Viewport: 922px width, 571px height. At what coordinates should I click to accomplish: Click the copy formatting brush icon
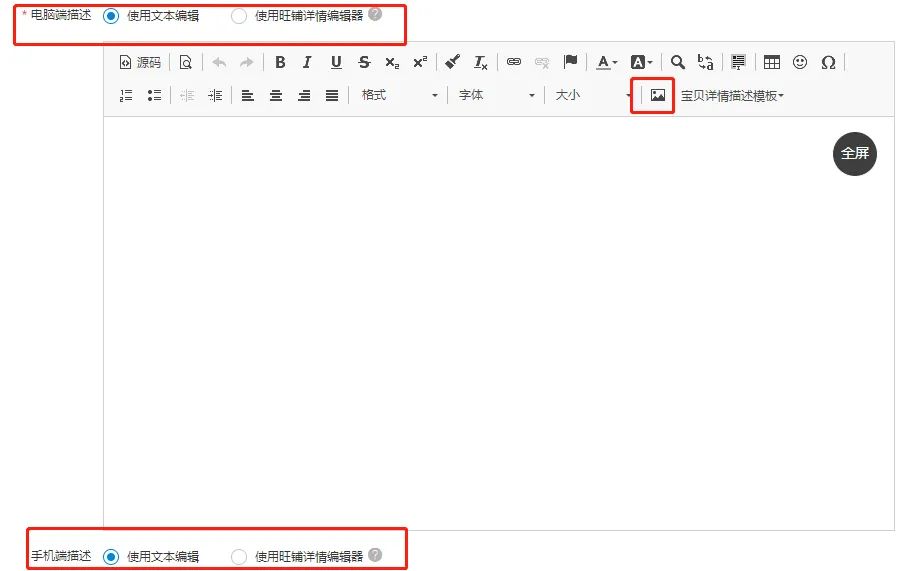pos(452,62)
